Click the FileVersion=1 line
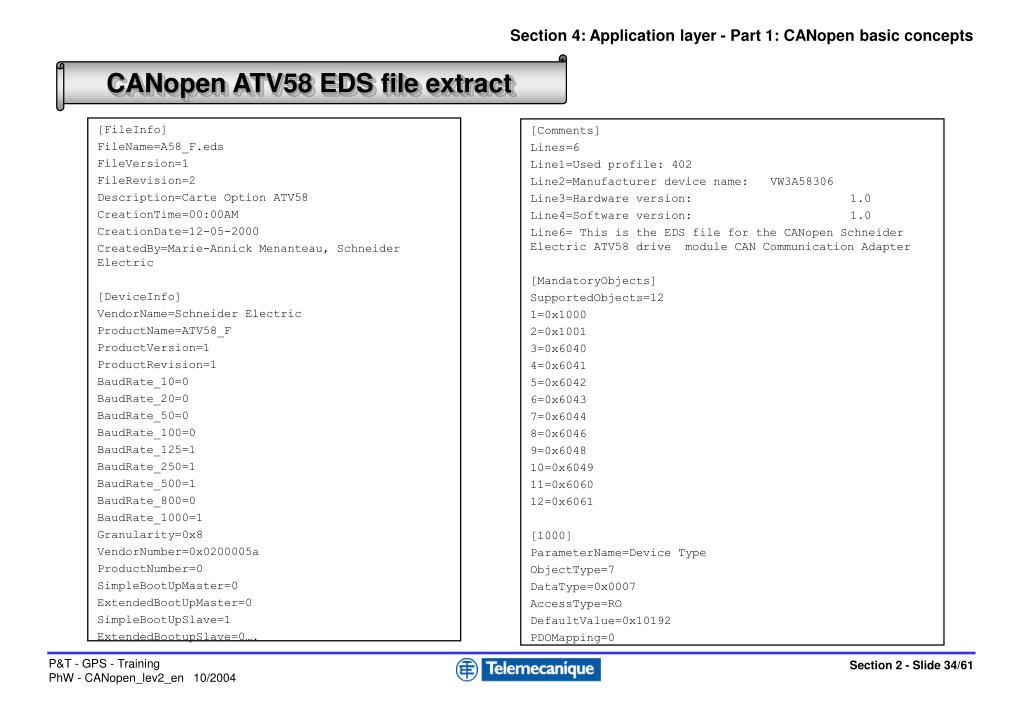1023x708 pixels. coord(143,164)
